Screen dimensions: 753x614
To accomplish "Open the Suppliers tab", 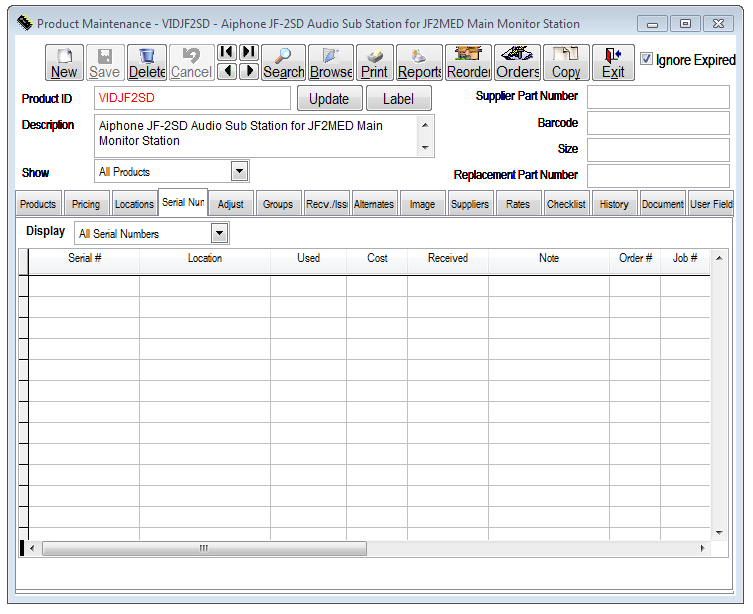I will coord(469,204).
